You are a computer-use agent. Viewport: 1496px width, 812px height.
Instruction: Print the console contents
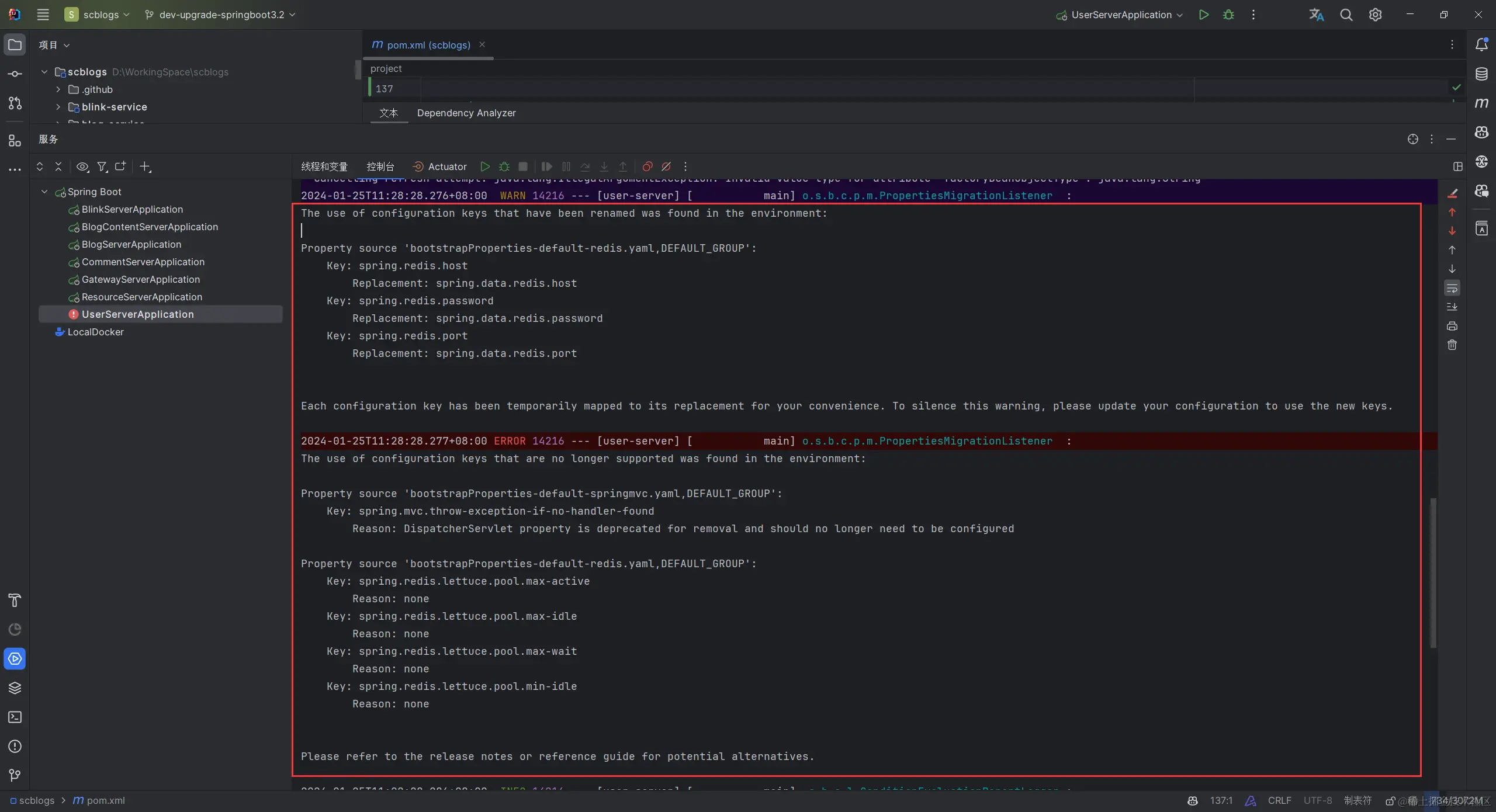pos(1453,326)
